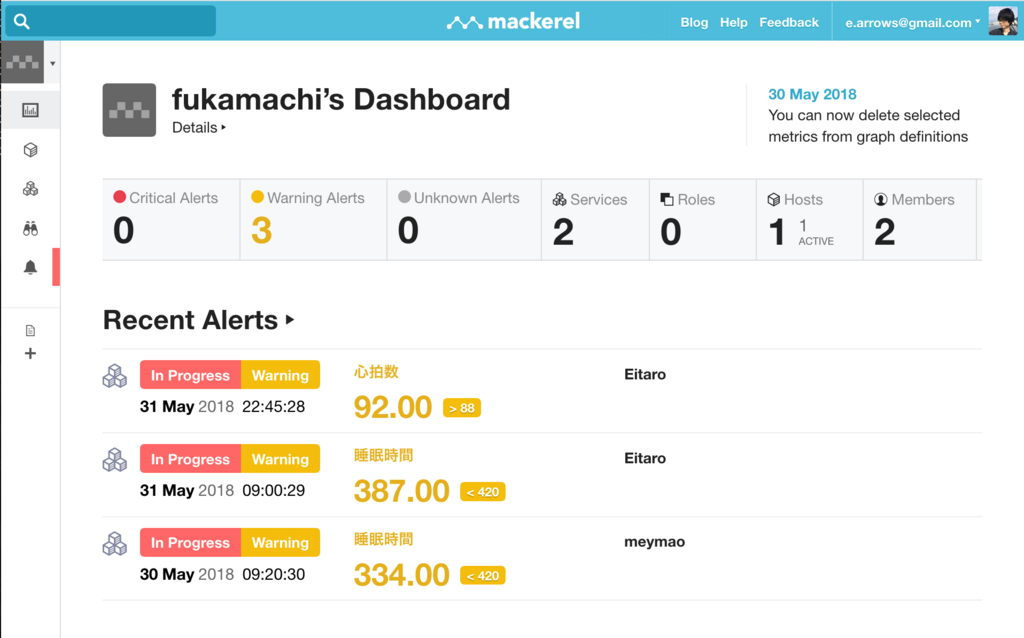
Task: Open the Members count card
Action: click(x=920, y=219)
